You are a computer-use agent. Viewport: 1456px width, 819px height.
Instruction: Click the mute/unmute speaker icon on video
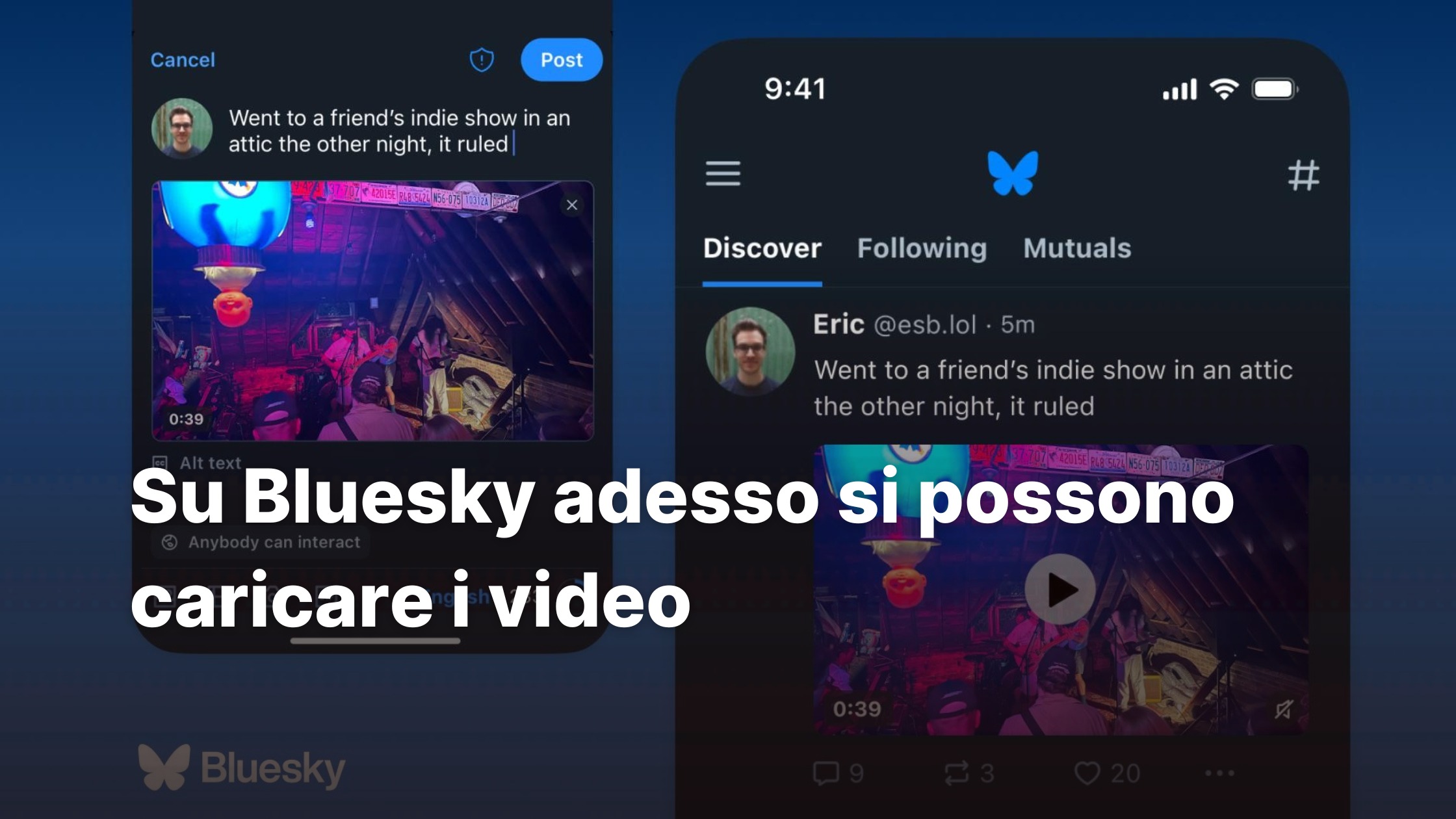(1284, 710)
